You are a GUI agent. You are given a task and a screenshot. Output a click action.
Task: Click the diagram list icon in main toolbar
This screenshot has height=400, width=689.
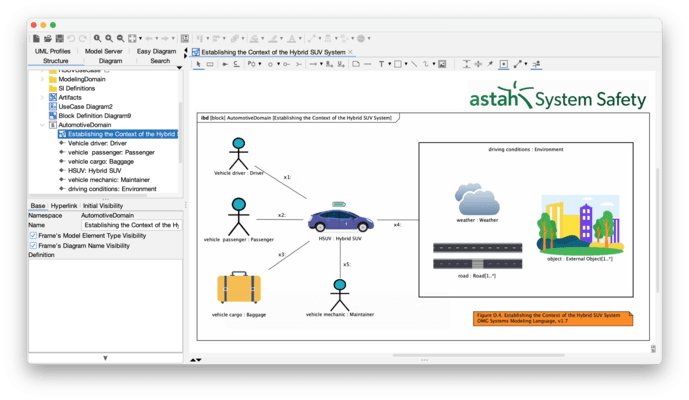pos(185,39)
